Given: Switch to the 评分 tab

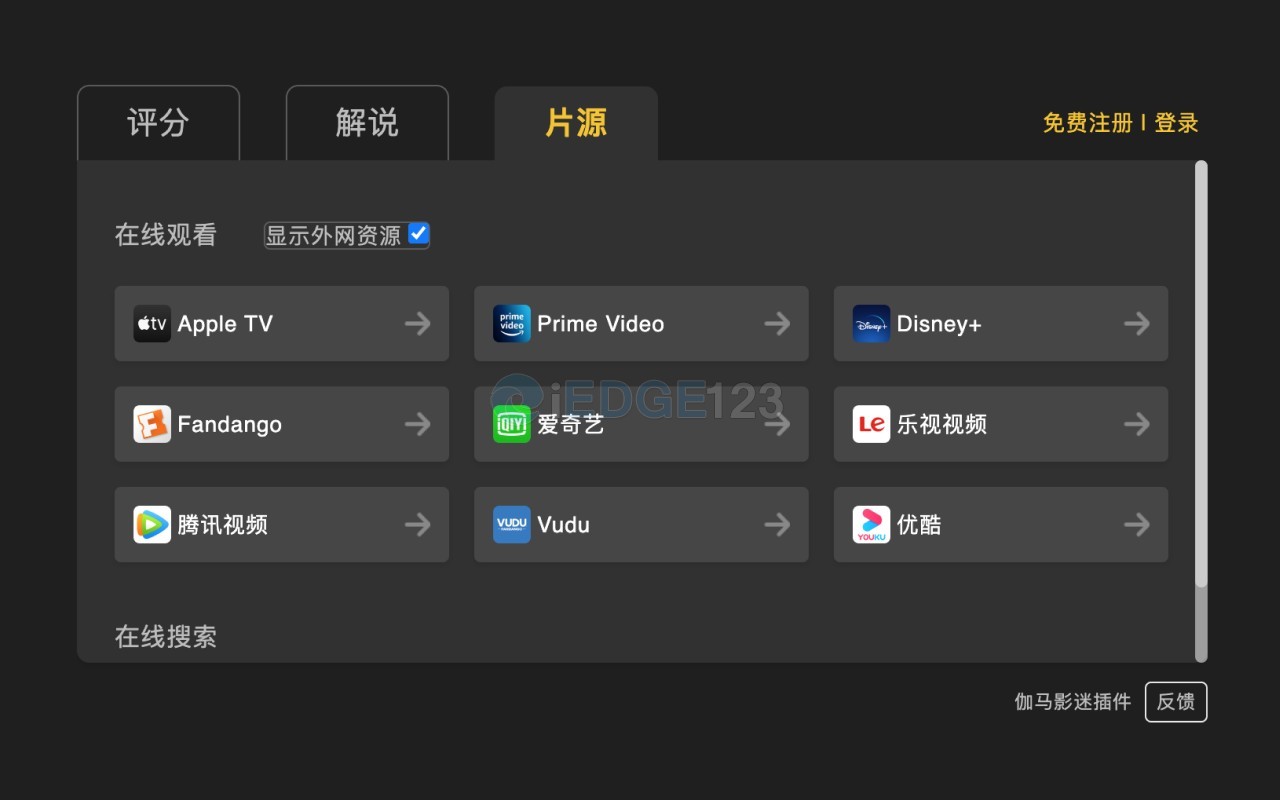Looking at the screenshot, I should 158,123.
